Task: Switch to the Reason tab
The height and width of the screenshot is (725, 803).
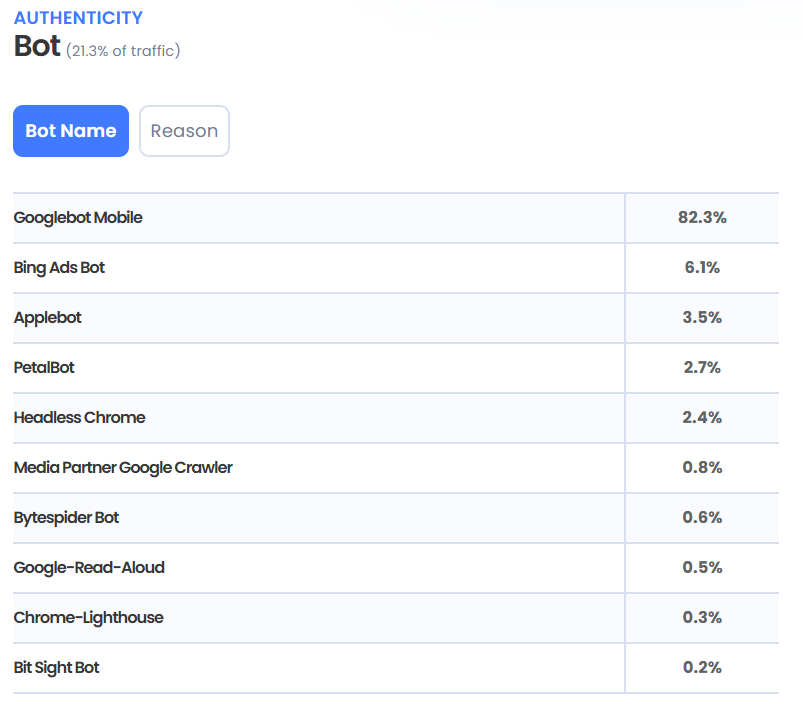Action: (x=184, y=131)
